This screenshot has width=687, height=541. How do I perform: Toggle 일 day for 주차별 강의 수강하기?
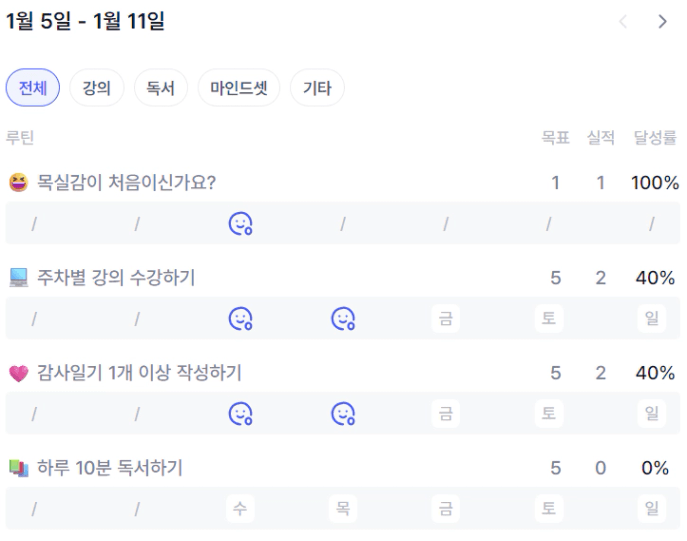point(651,319)
